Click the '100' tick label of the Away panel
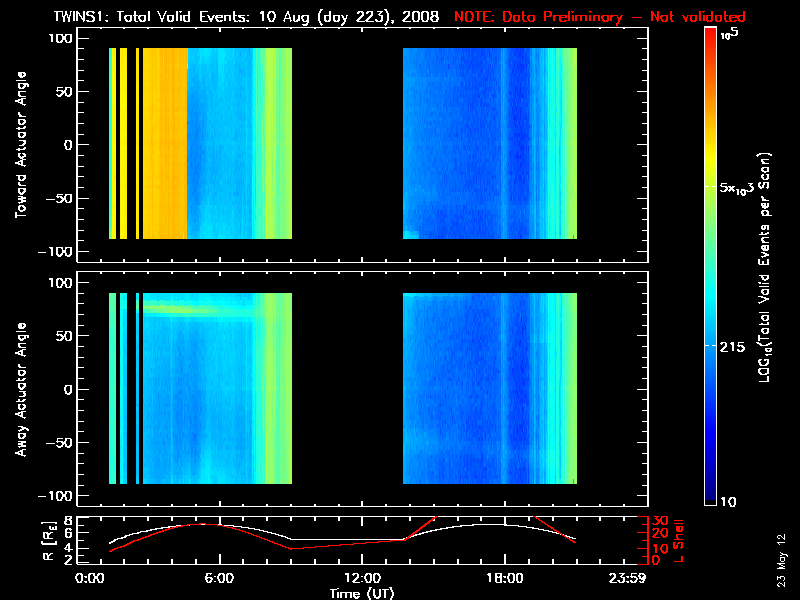This screenshot has height=600, width=800. click(61, 283)
